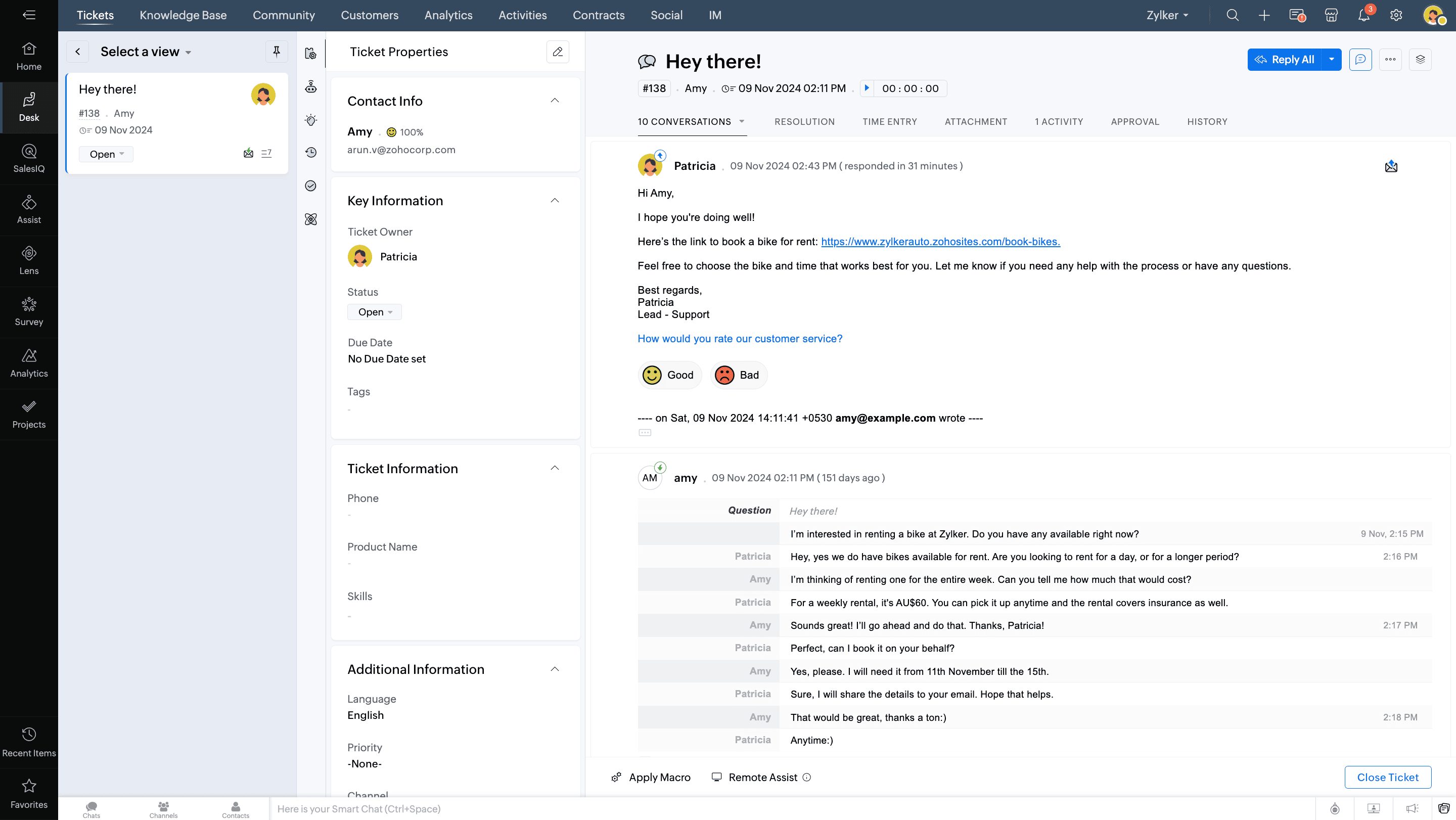Collapse the Contact Info section
The width and height of the screenshot is (1456, 820).
tap(555, 101)
